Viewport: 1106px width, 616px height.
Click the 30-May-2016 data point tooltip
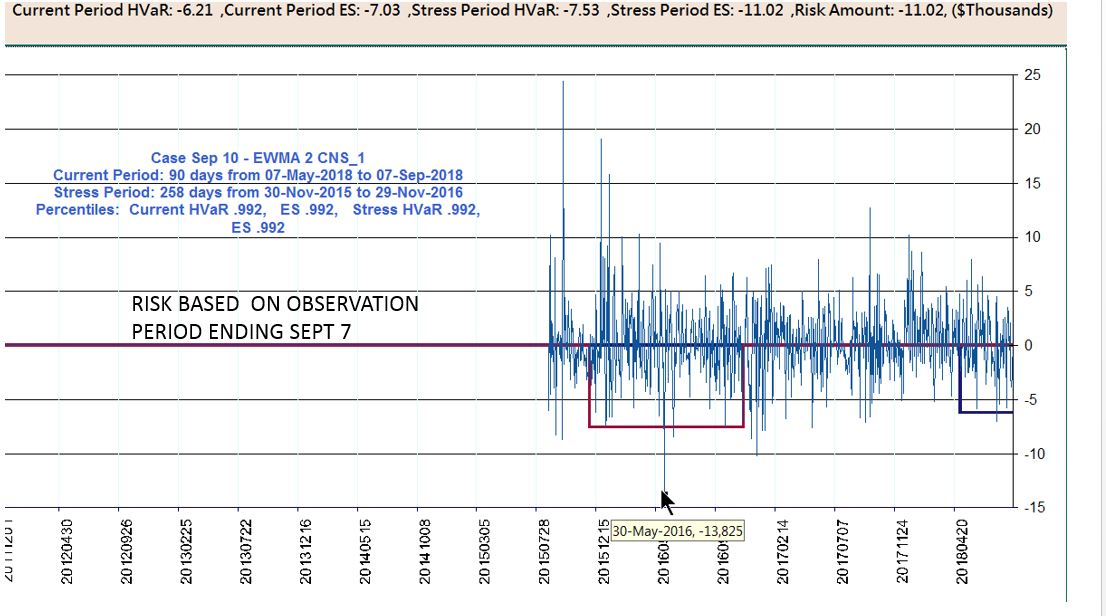677,530
